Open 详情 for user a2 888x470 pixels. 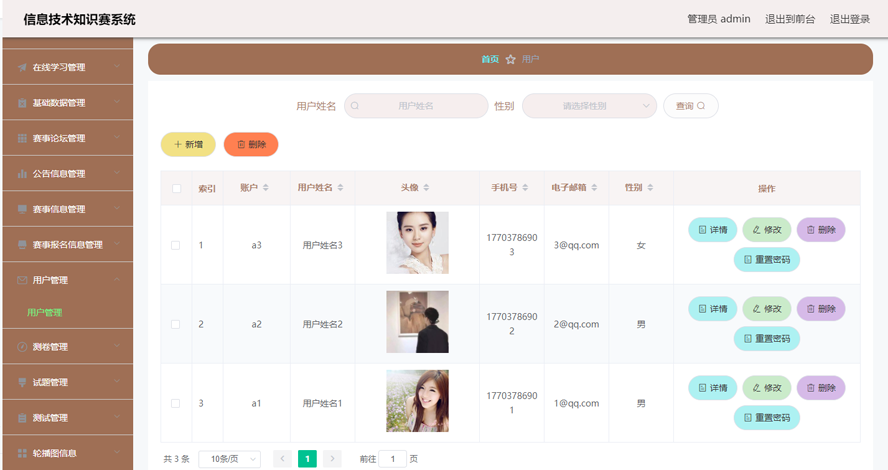click(x=712, y=309)
